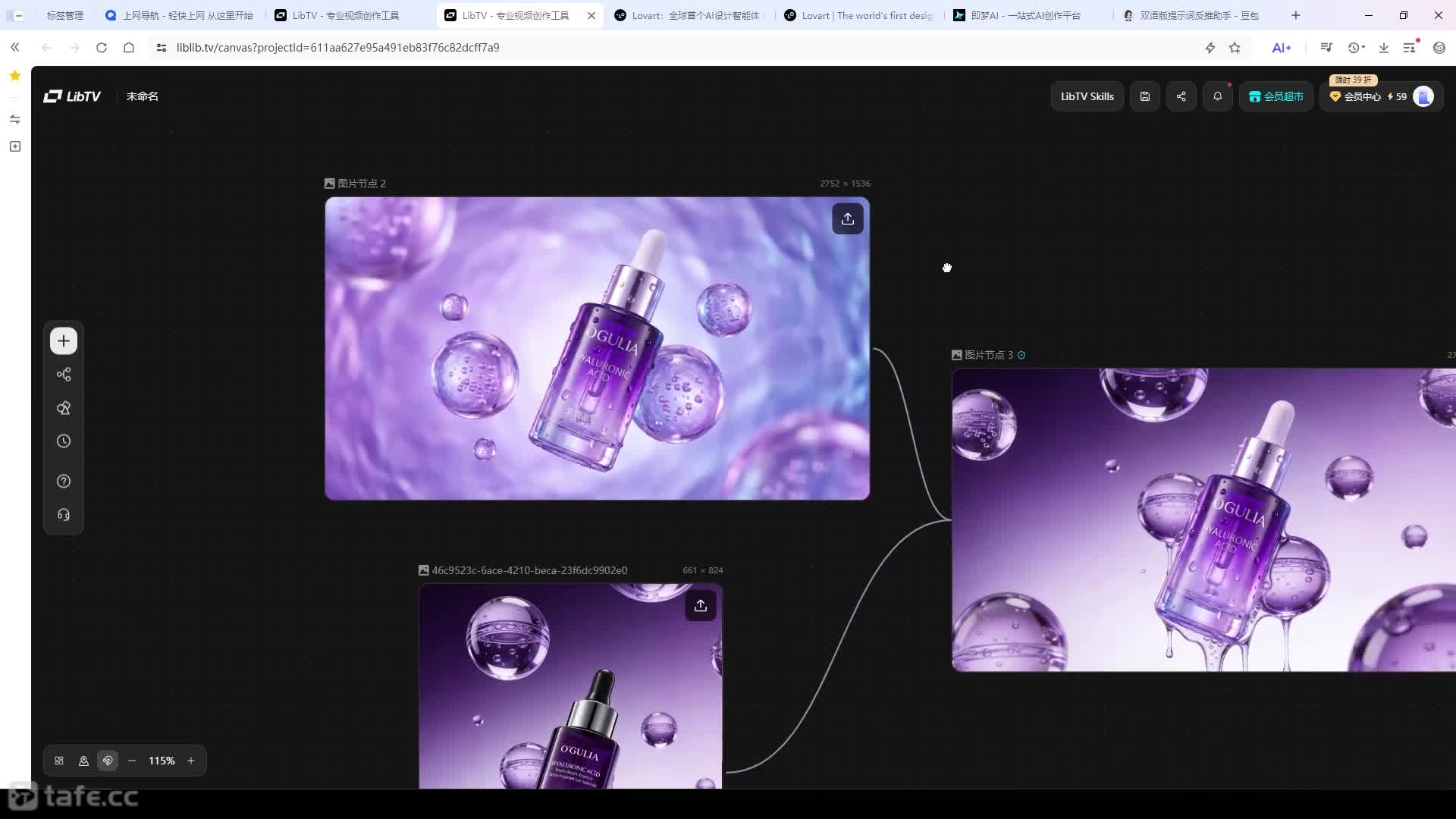Click the export icon on 图片节点 2
Viewport: 1456px width, 819px height.
(848, 219)
